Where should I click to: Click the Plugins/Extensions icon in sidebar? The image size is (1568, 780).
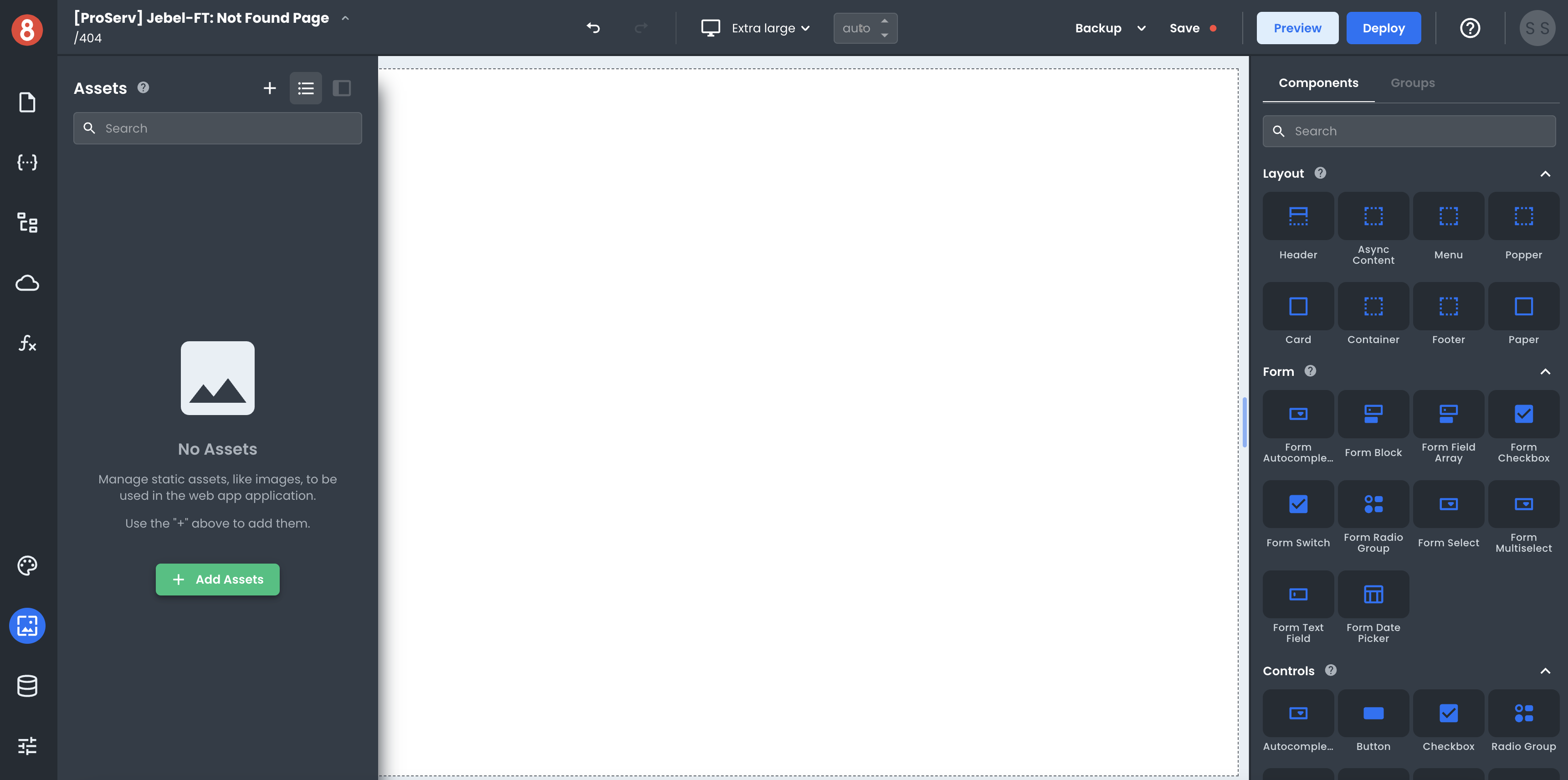tap(27, 222)
